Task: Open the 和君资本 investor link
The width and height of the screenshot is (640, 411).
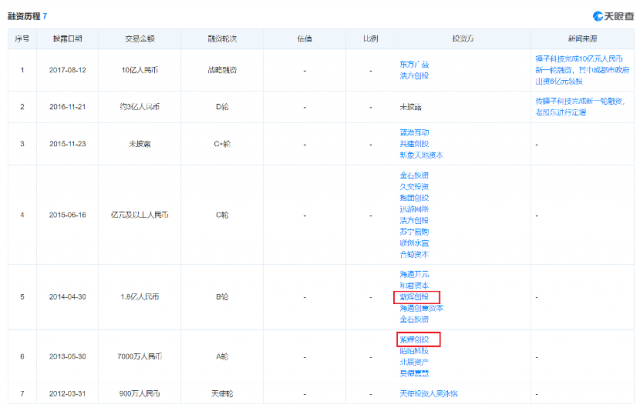Action: coord(414,286)
